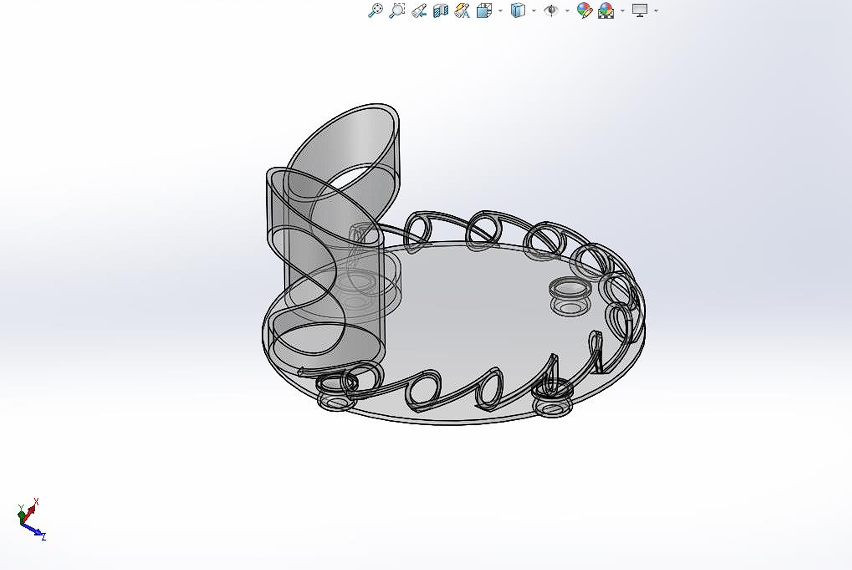Open the Apply Scene dropdown arrow

pyautogui.click(x=622, y=11)
